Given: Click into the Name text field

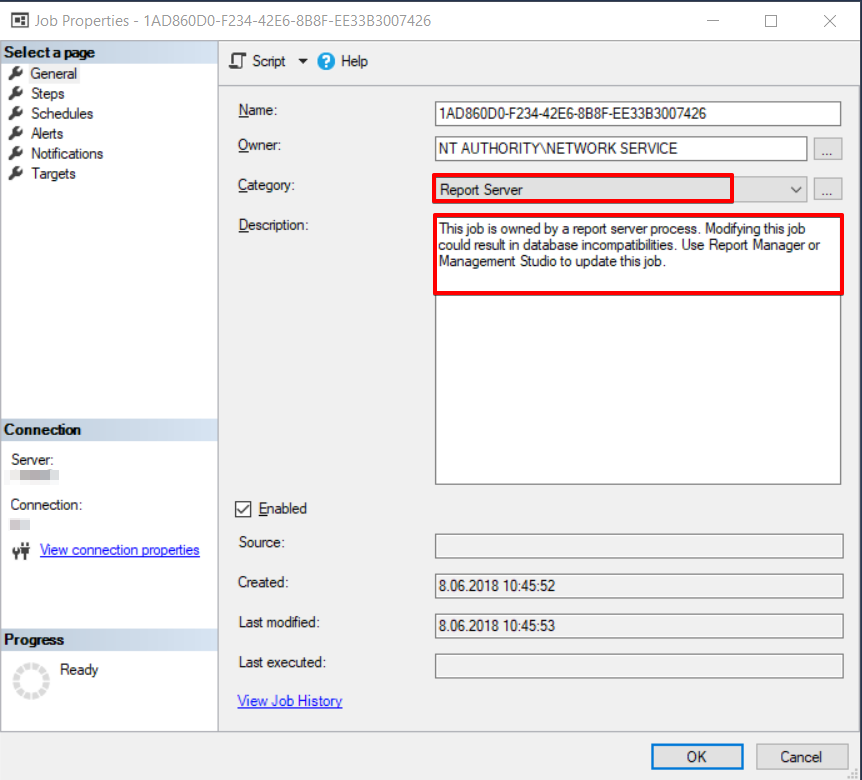Looking at the screenshot, I should pos(637,113).
